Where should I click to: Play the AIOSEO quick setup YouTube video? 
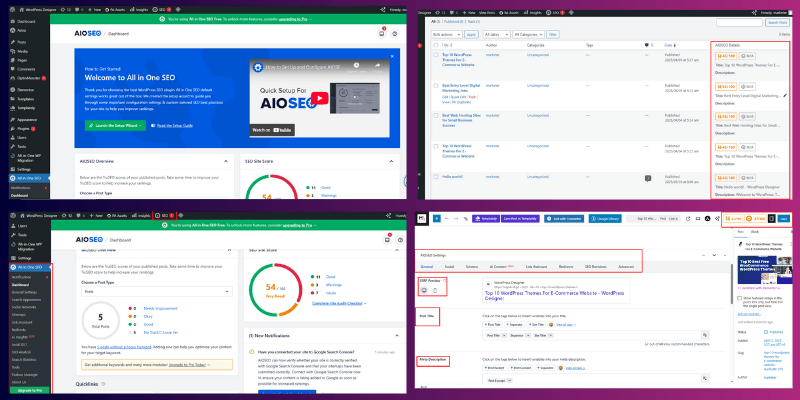point(319,98)
